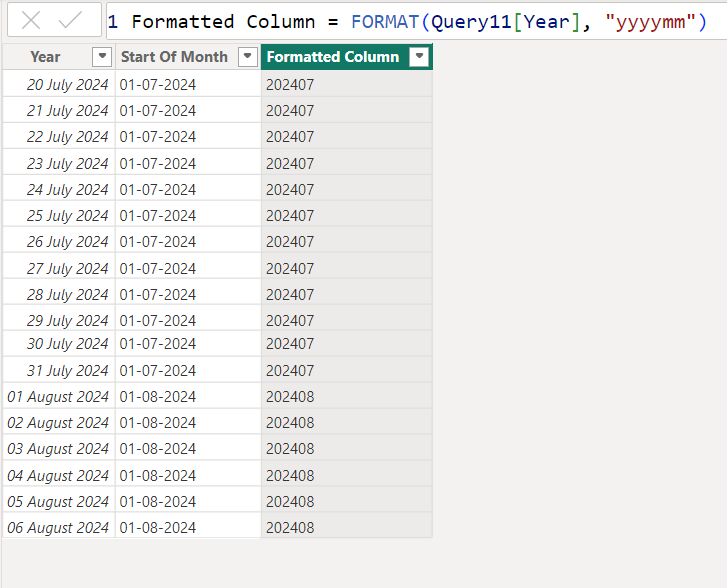Image resolution: width=727 pixels, height=588 pixels.
Task: Open the Year column filter dropdown
Action: [x=101, y=57]
